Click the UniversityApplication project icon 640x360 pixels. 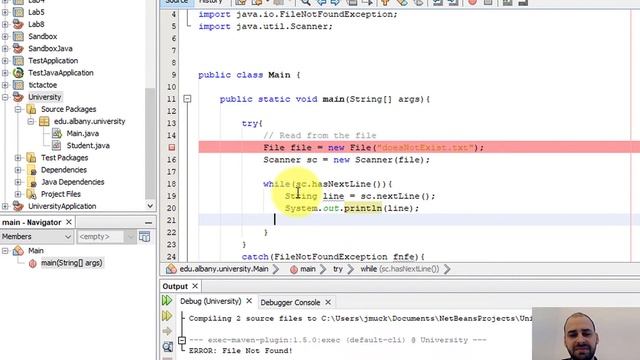click(x=18, y=206)
